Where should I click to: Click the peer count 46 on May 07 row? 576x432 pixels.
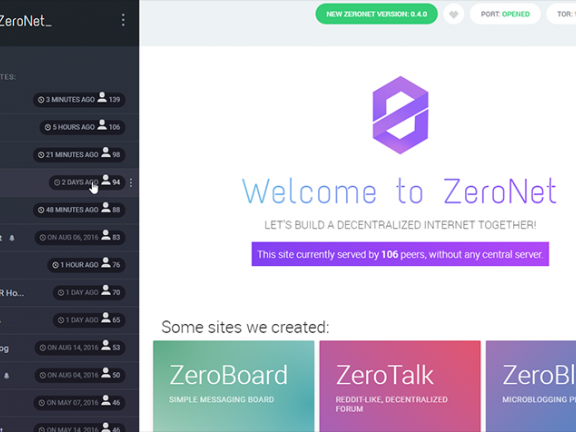[x=116, y=403]
